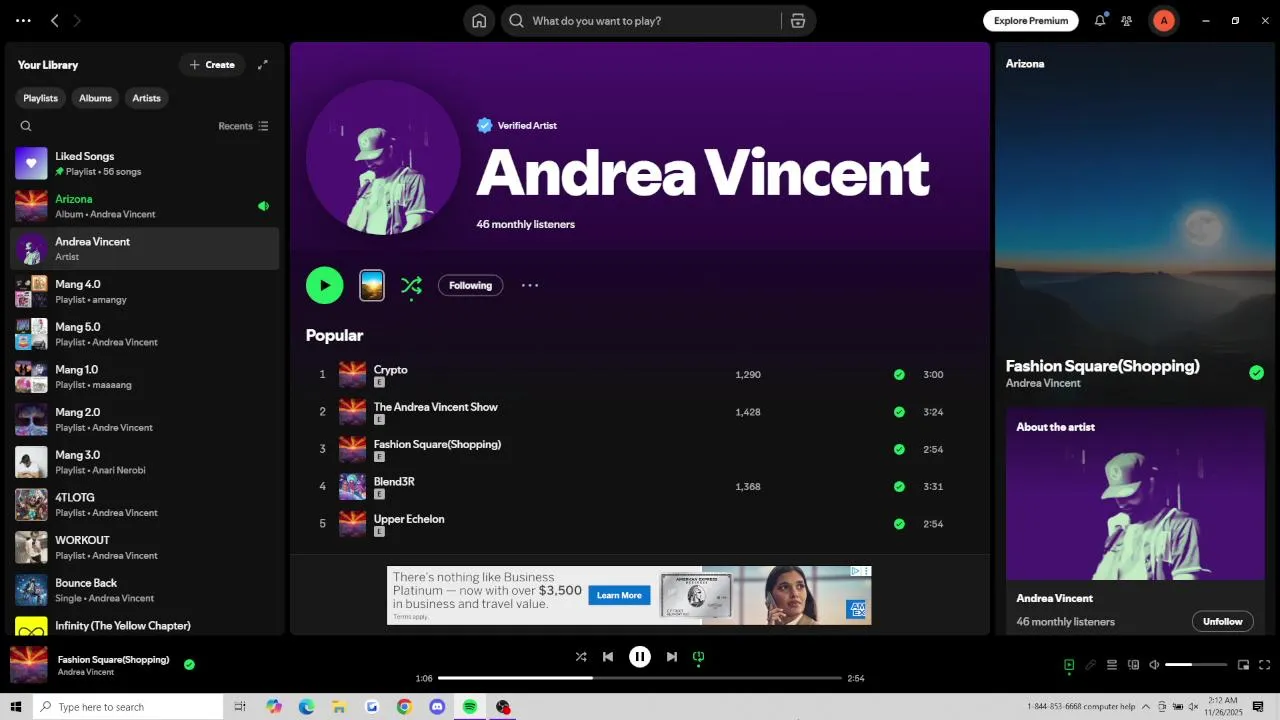Filter library by Albums
The width and height of the screenshot is (1280, 720).
pyautogui.click(x=95, y=98)
